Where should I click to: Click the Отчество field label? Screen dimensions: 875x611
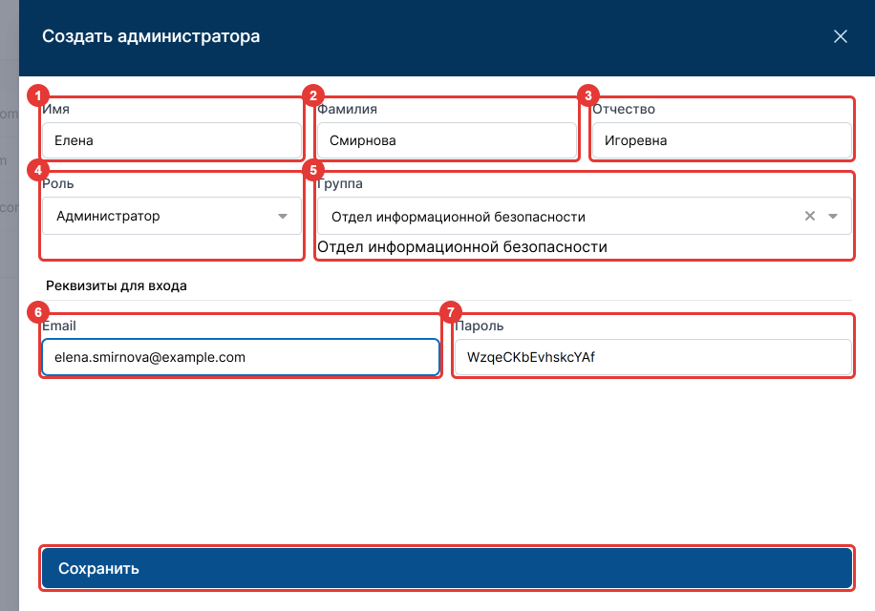[624, 109]
